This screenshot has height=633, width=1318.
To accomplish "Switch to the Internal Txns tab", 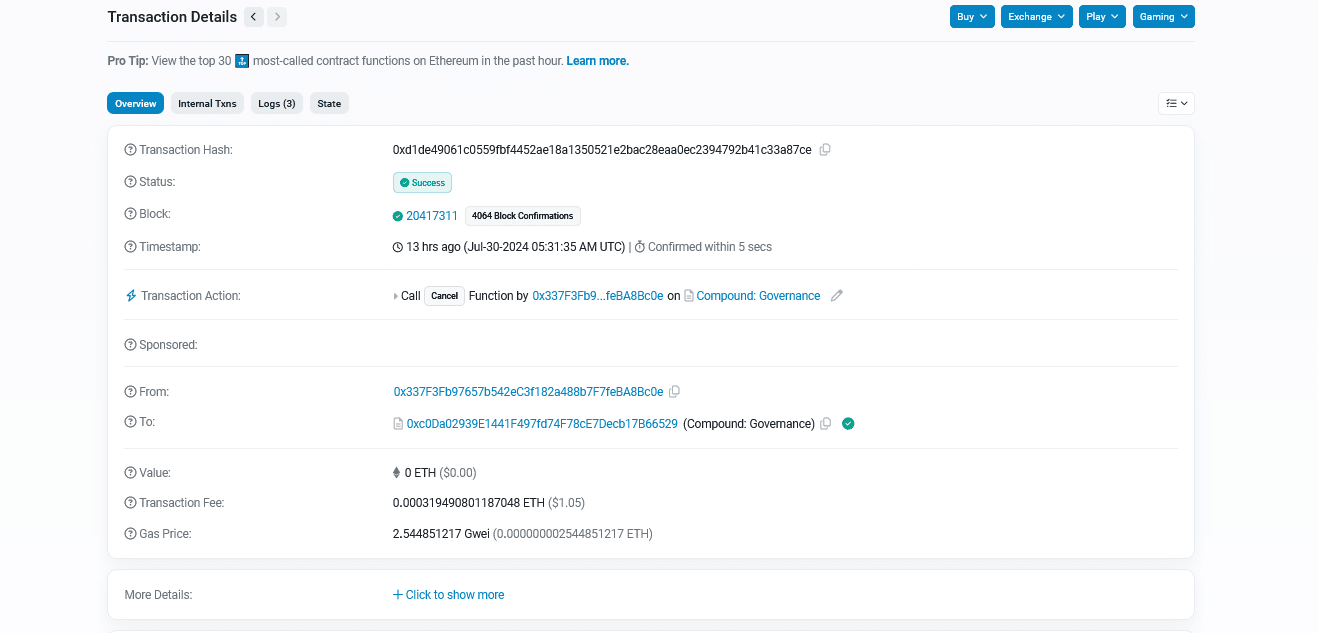I will tap(207, 103).
